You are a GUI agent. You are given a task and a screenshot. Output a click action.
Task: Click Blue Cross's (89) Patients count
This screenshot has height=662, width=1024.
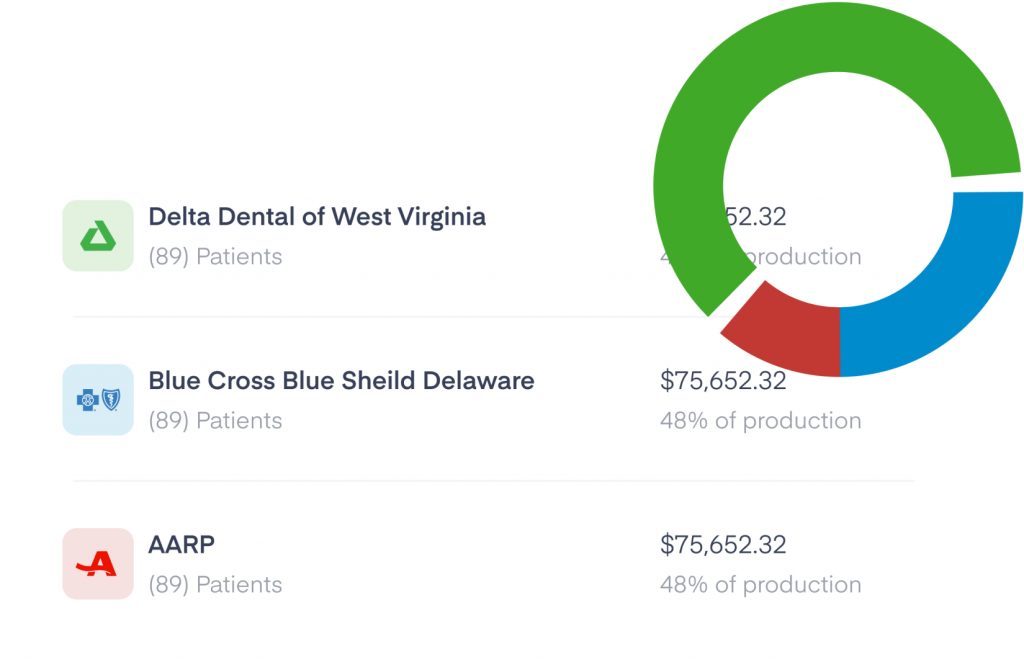coord(216,420)
